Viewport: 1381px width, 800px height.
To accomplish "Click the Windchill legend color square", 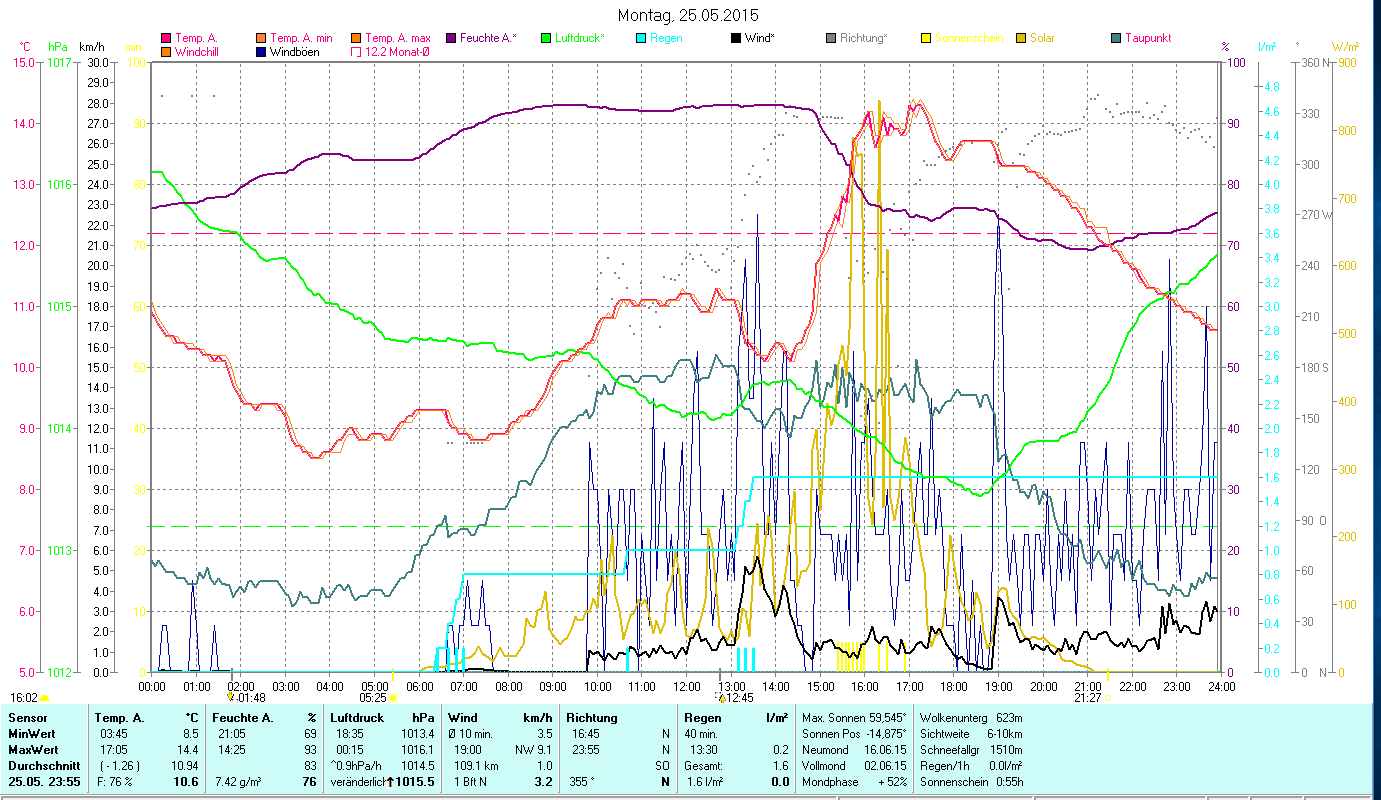I will (165, 51).
